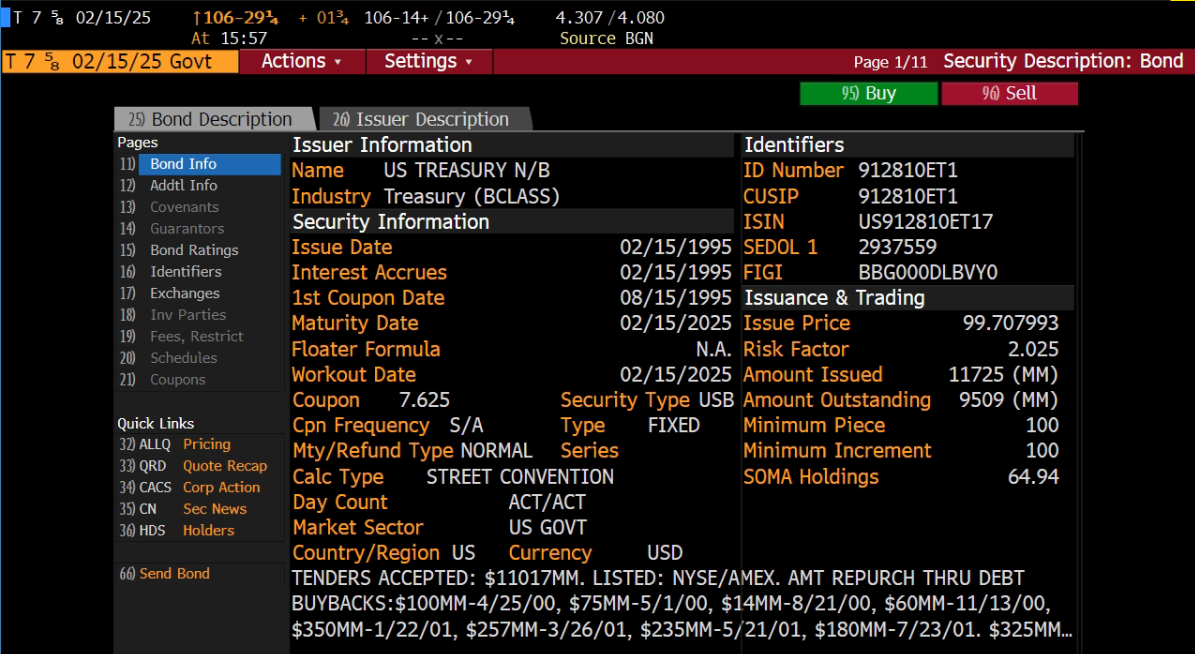Click the Mty/Refund Type NORMAL value
Image resolution: width=1195 pixels, height=654 pixels.
pyautogui.click(x=496, y=450)
